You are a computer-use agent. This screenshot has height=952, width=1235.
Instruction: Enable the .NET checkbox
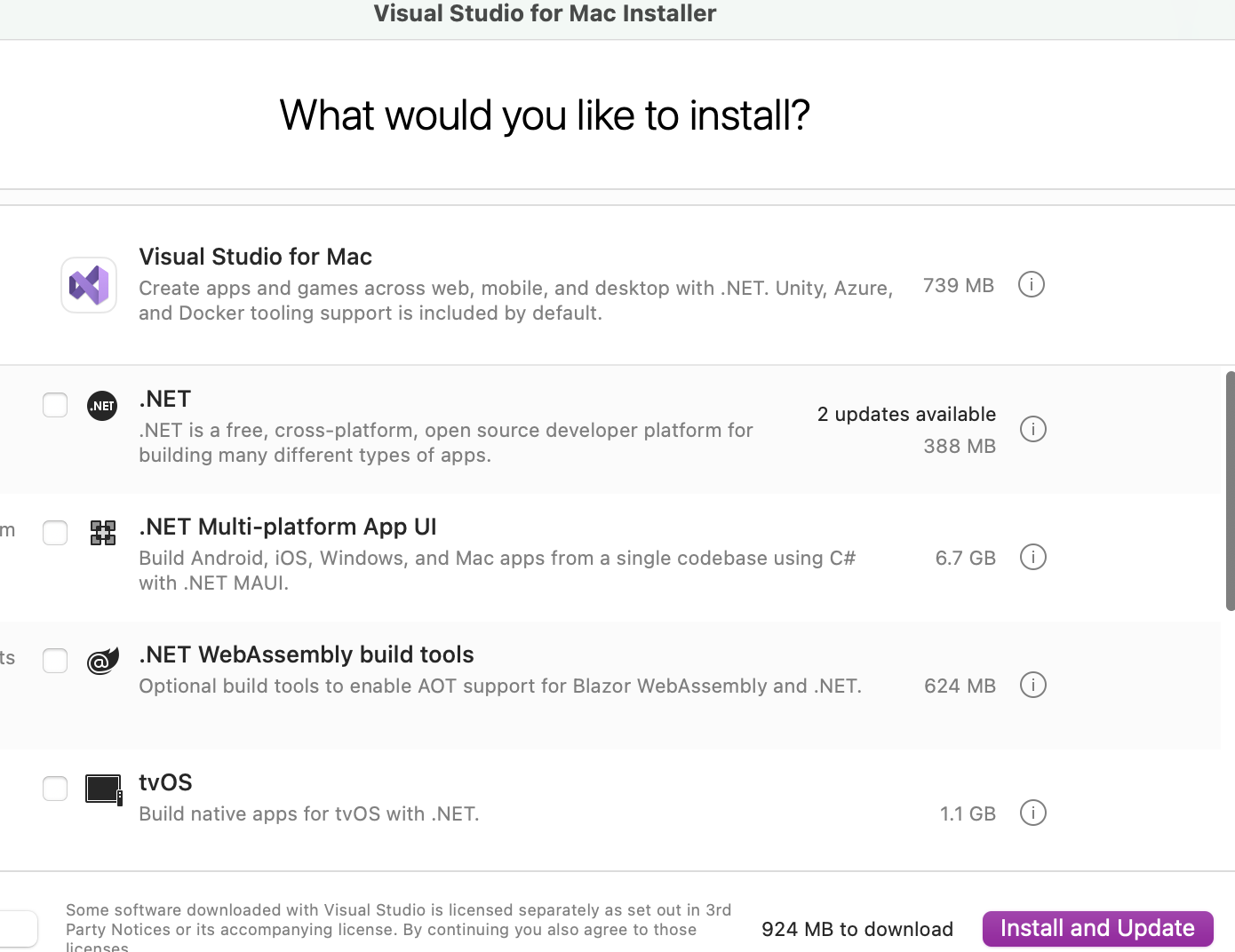(x=55, y=405)
